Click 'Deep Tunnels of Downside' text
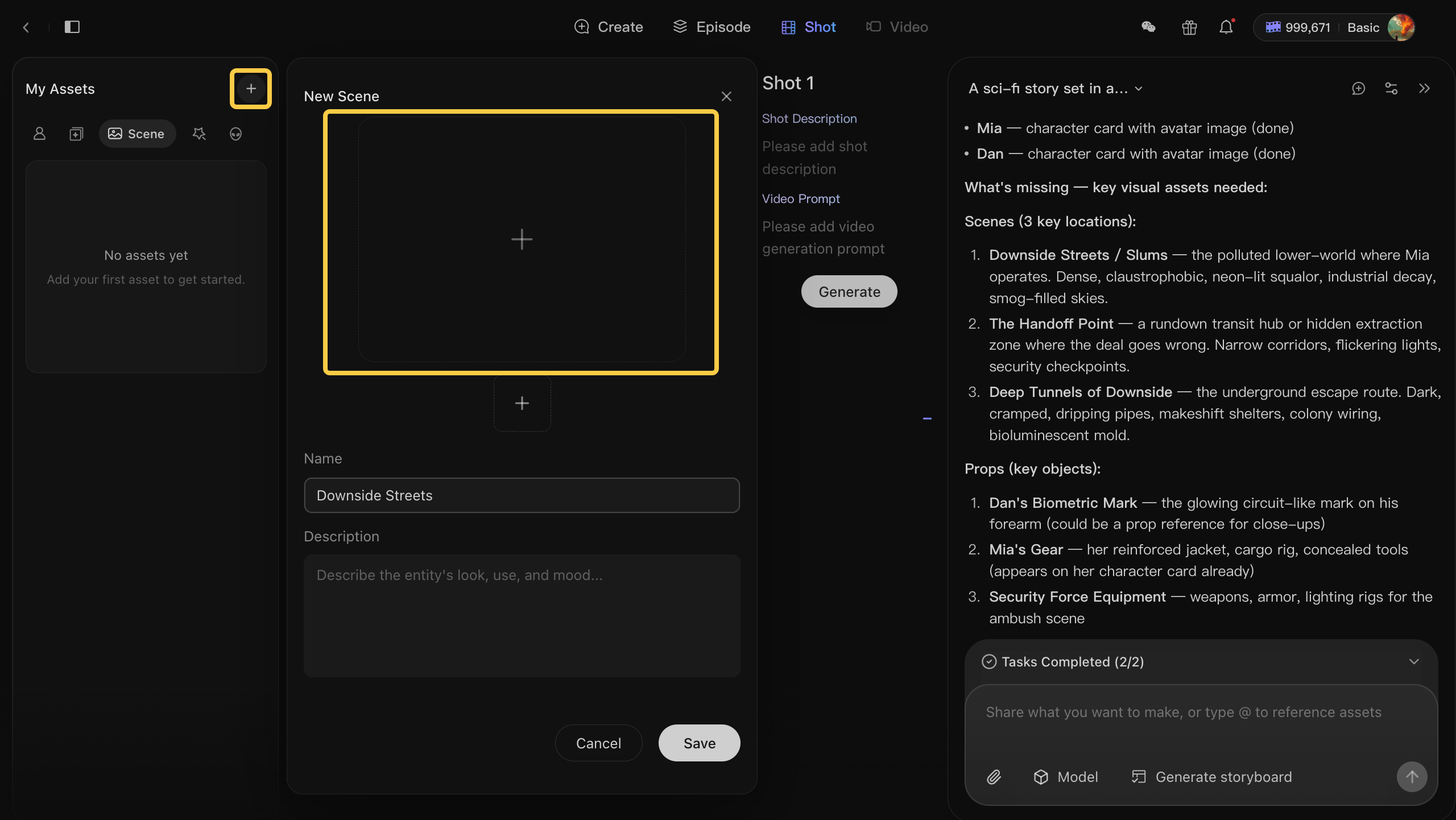The height and width of the screenshot is (820, 1456). click(x=1080, y=392)
